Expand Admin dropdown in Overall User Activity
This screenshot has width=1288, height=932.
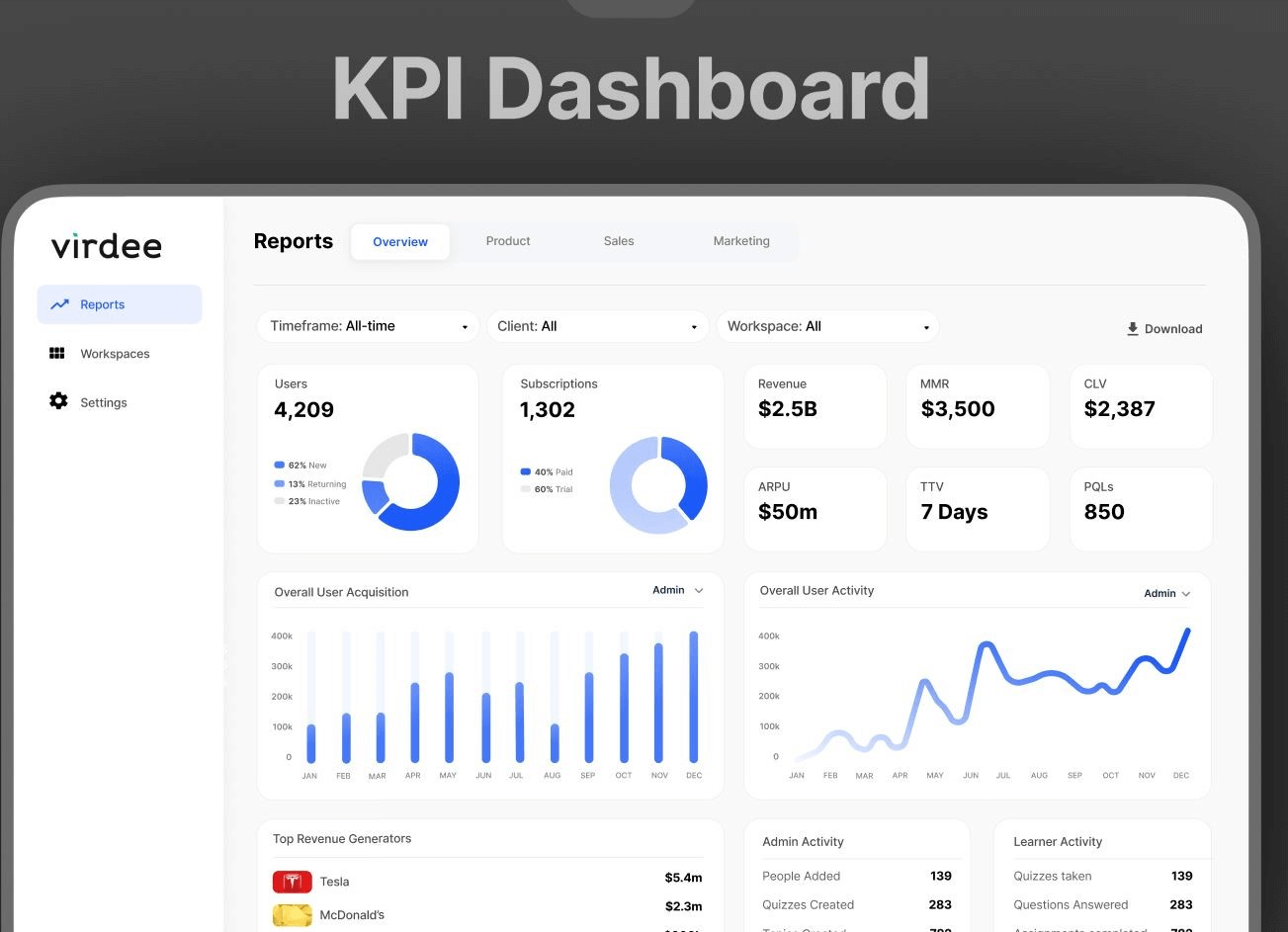point(1167,594)
